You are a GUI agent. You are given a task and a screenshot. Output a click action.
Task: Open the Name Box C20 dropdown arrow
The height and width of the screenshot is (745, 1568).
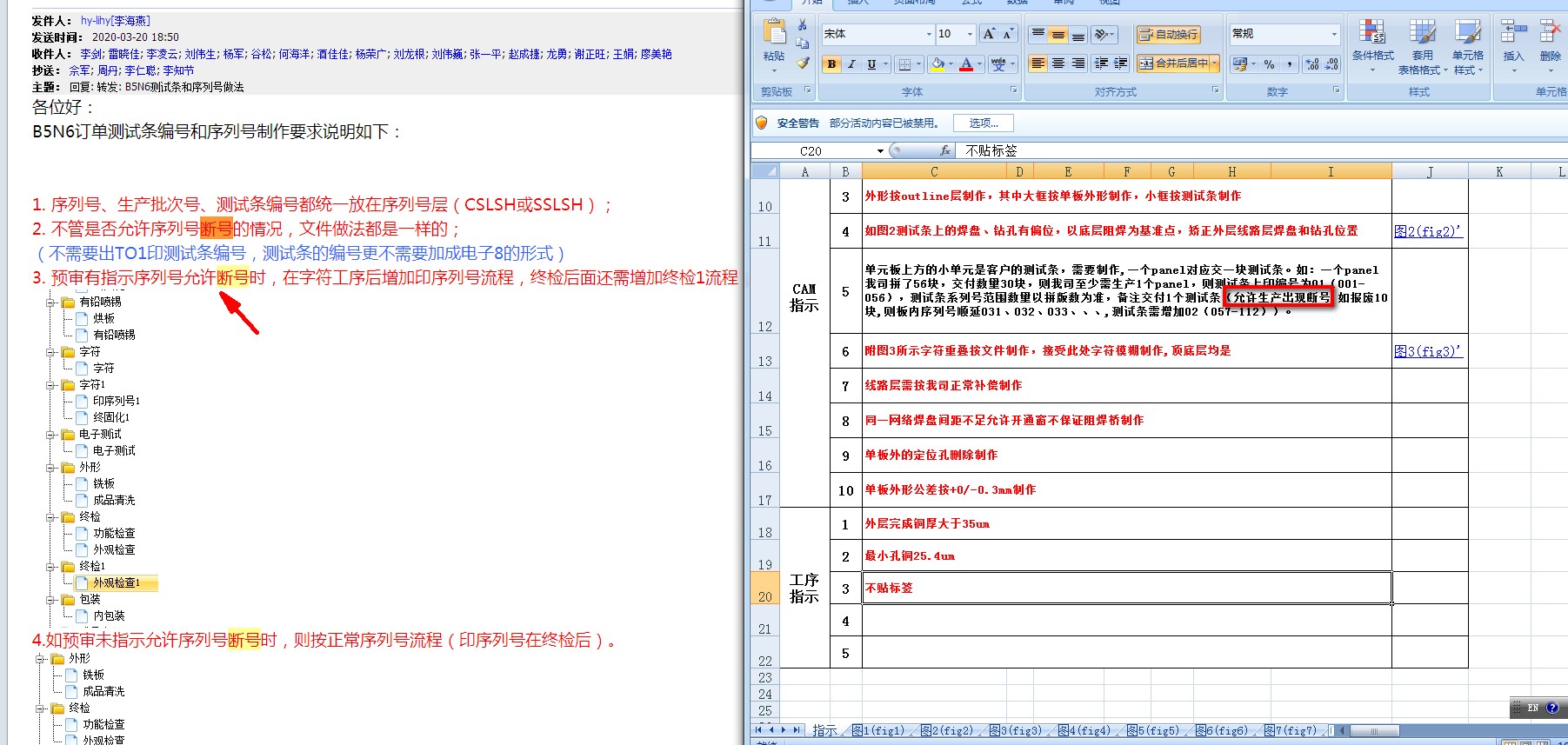click(880, 150)
